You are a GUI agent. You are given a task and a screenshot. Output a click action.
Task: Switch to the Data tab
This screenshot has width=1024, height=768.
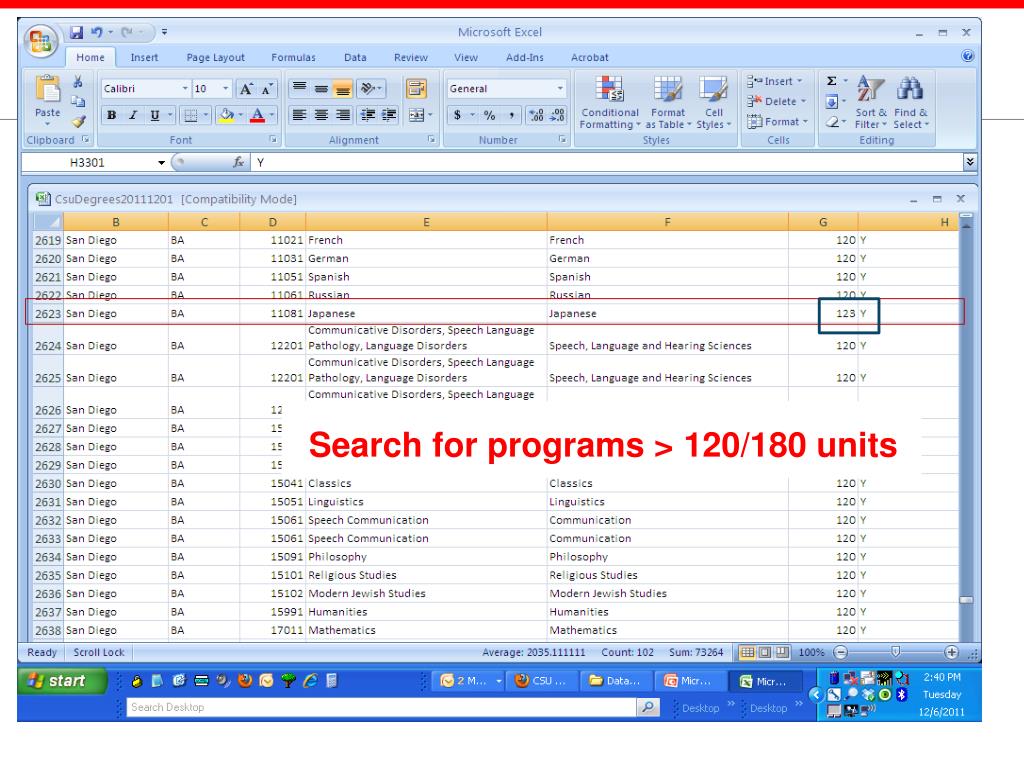(355, 57)
